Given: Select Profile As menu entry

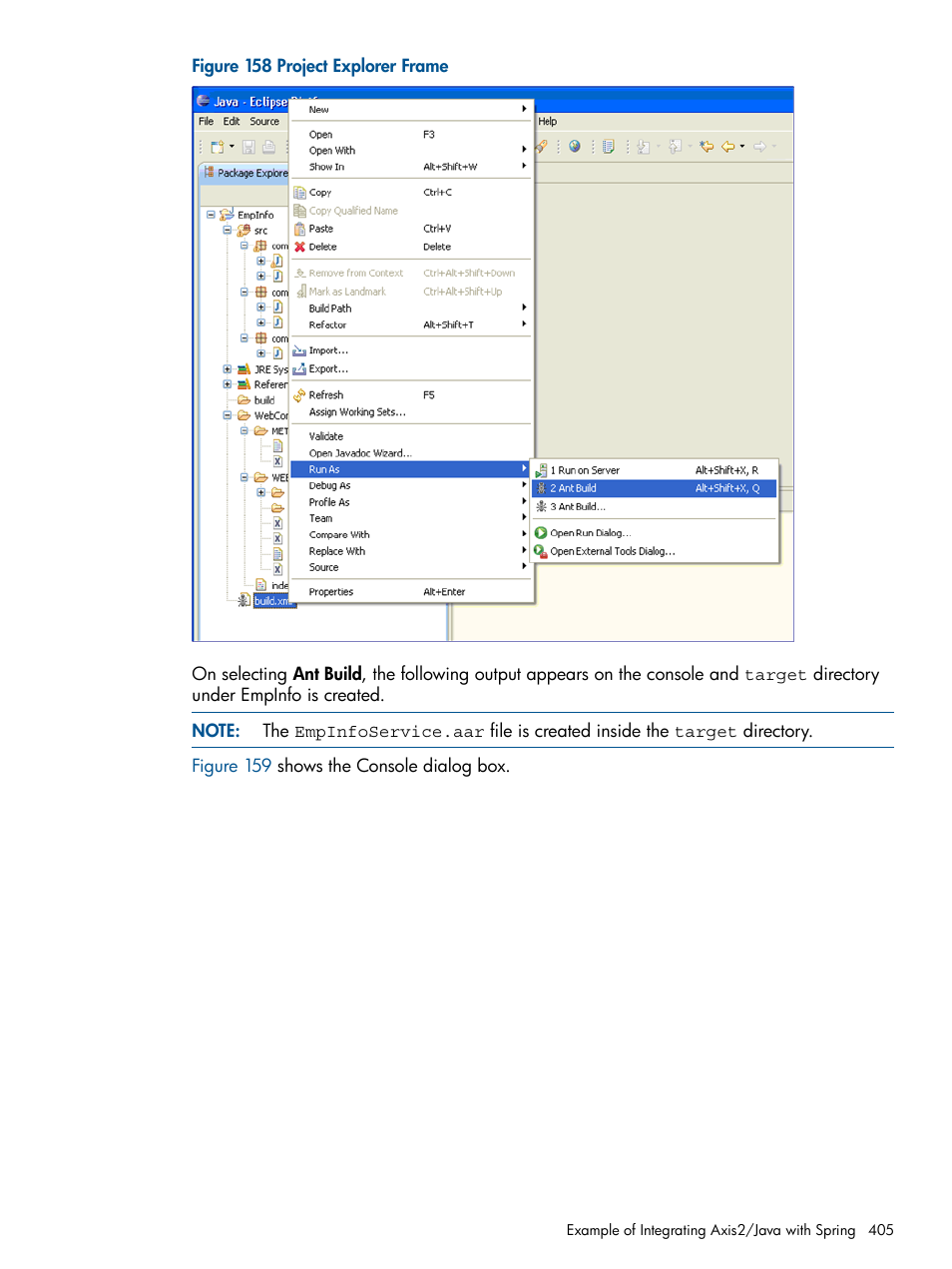Looking at the screenshot, I should (411, 502).
